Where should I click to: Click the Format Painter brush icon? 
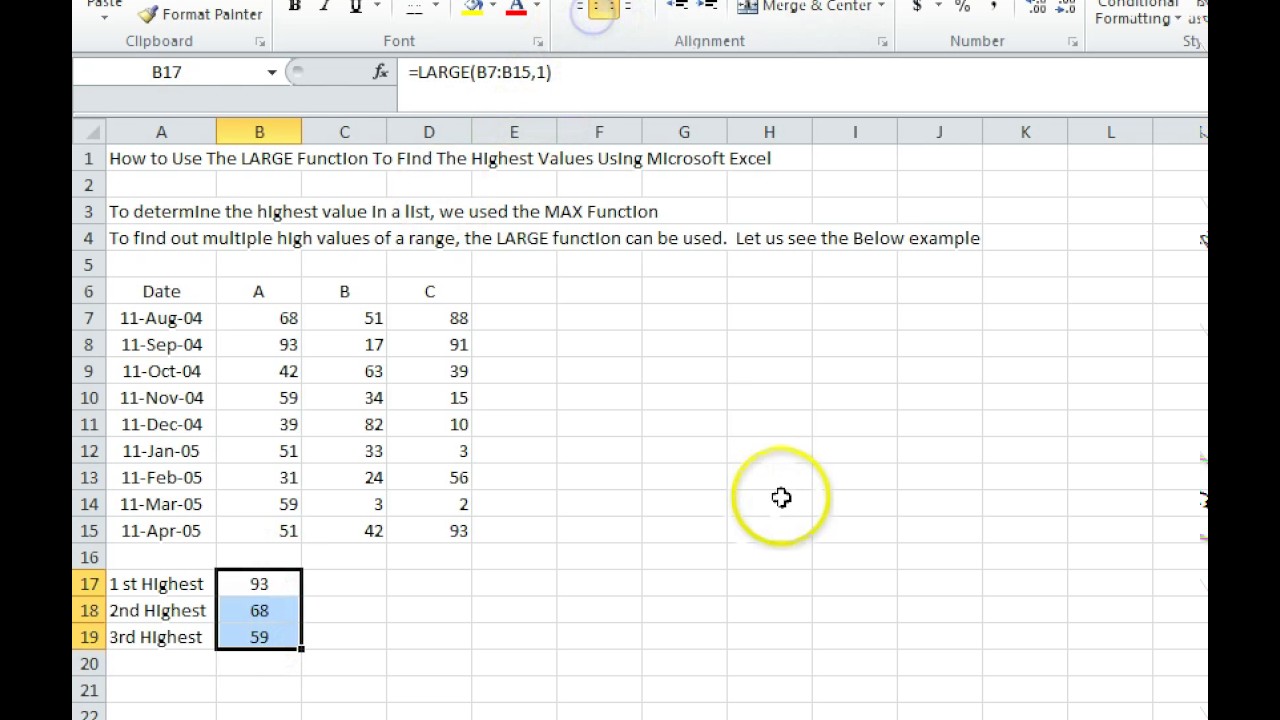[148, 13]
